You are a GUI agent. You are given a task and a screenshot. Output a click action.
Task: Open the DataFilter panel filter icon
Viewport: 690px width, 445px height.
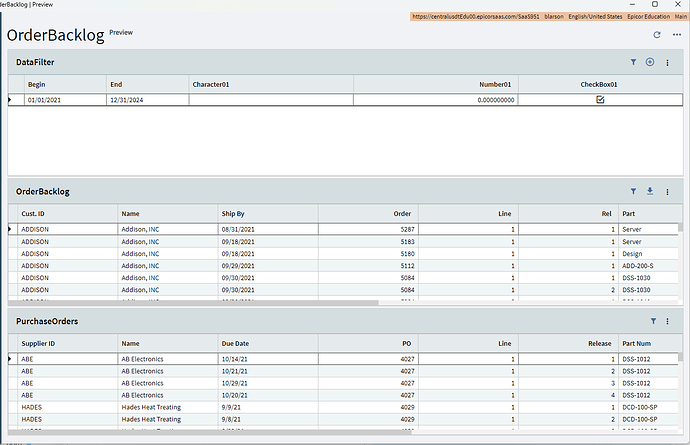[x=633, y=62]
